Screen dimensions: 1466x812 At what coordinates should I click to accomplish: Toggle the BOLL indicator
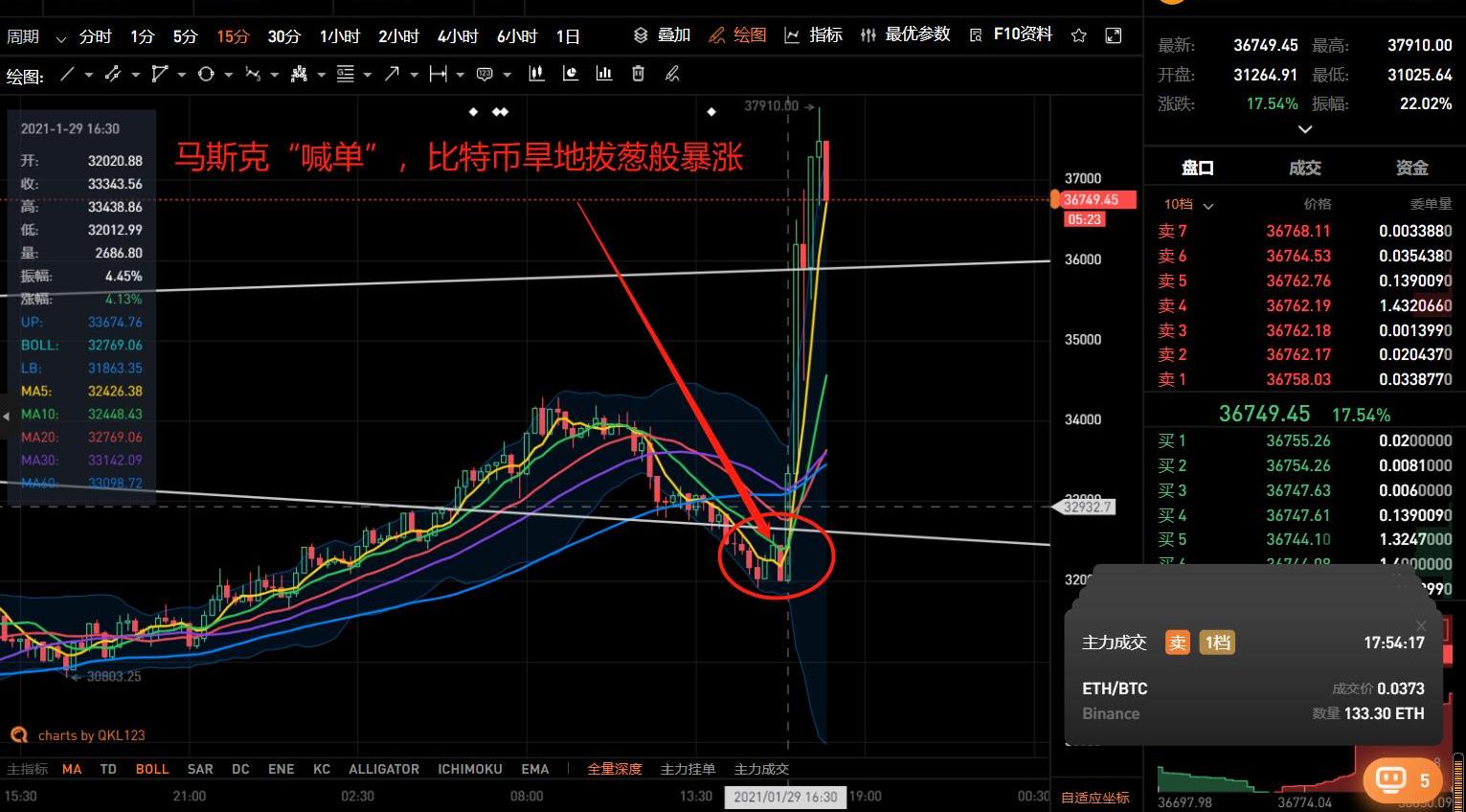pos(151,769)
